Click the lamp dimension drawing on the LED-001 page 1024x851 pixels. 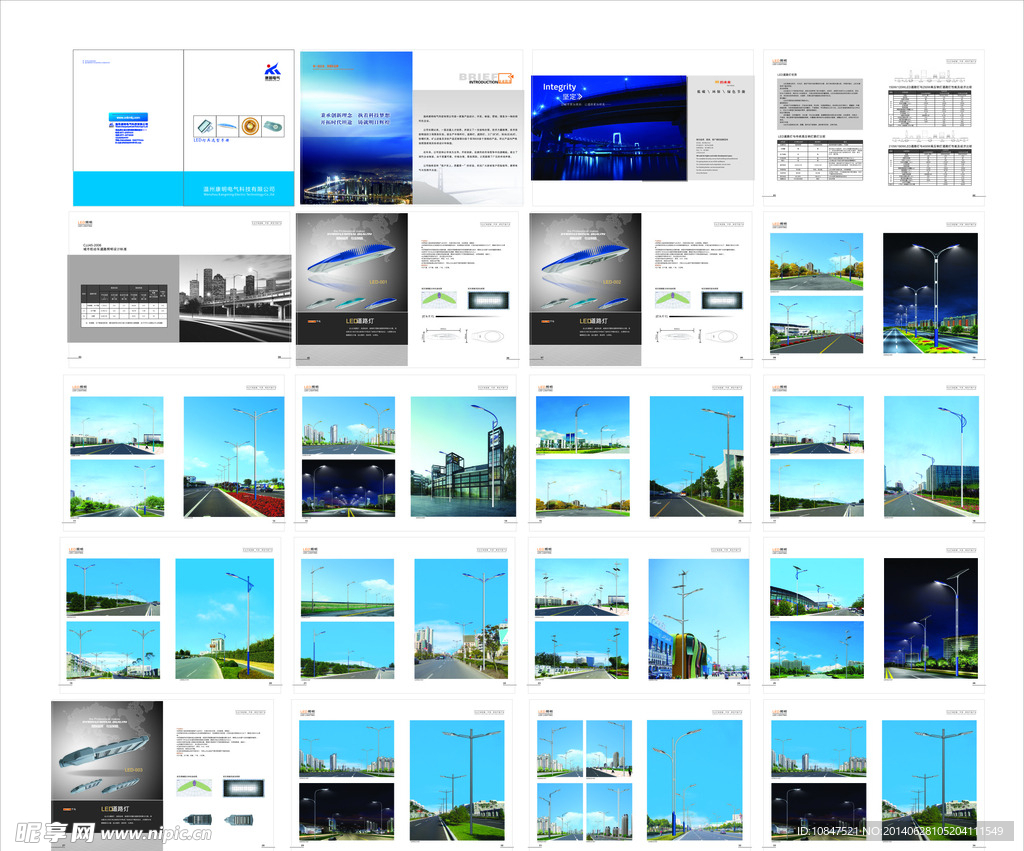click(x=464, y=336)
